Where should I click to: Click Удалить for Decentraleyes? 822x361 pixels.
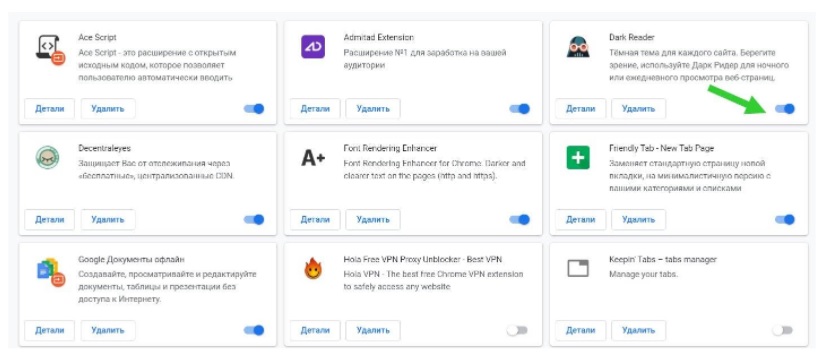(108, 220)
